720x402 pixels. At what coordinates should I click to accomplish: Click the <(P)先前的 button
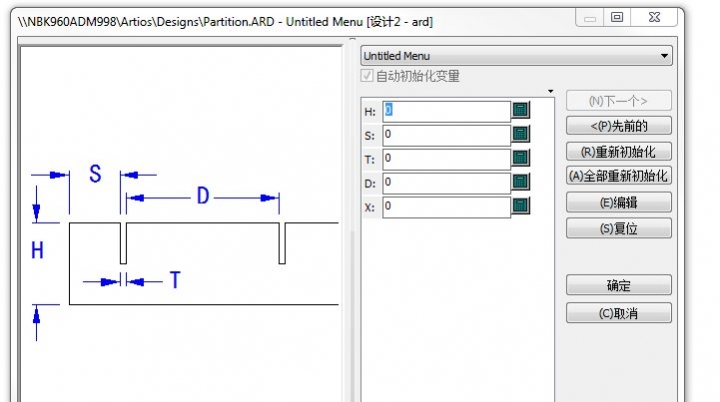click(x=618, y=126)
